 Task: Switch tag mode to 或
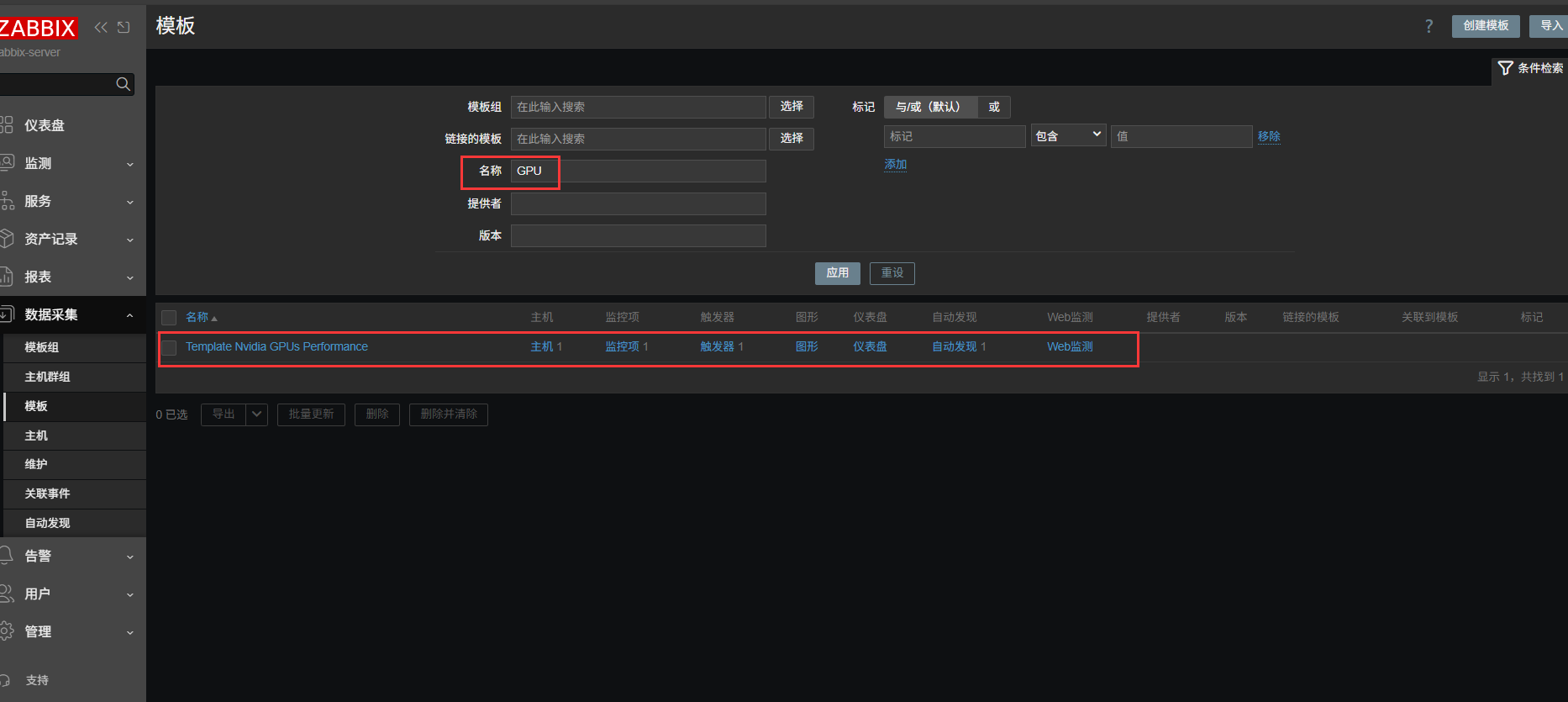994,107
